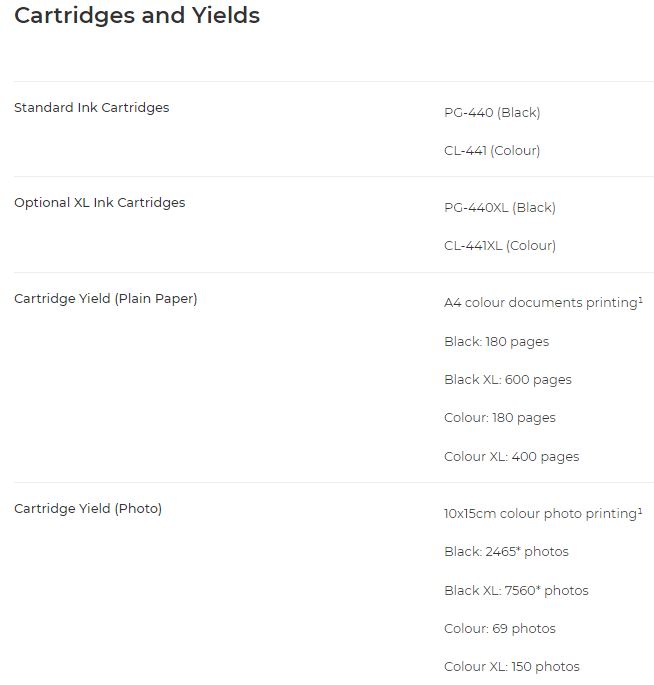This screenshot has width=654, height=685.
Task: Click the Colour: 180 pages entry
Action: (500, 418)
